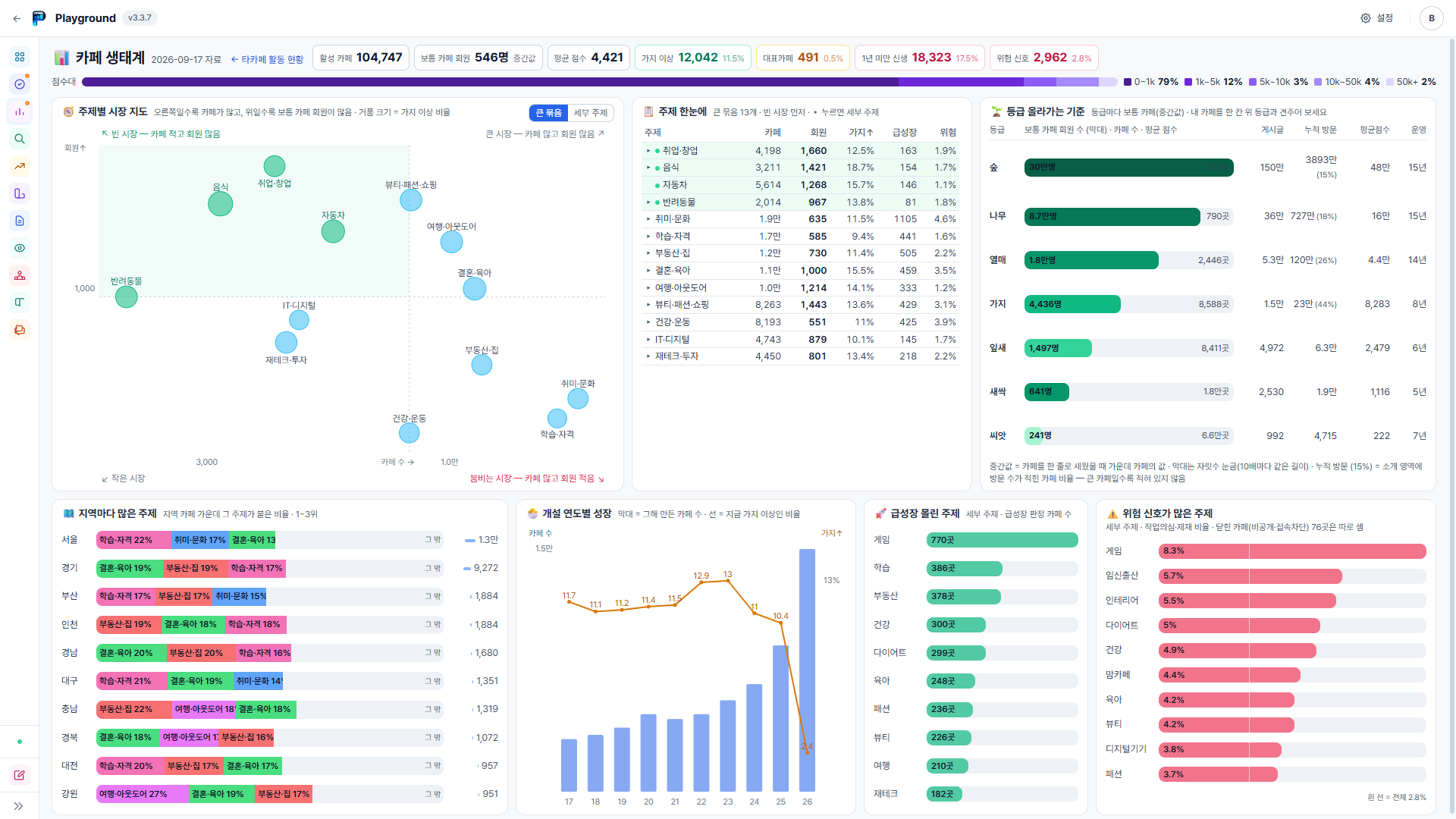Expand the 여행·아웃도어 topic row

[799, 288]
